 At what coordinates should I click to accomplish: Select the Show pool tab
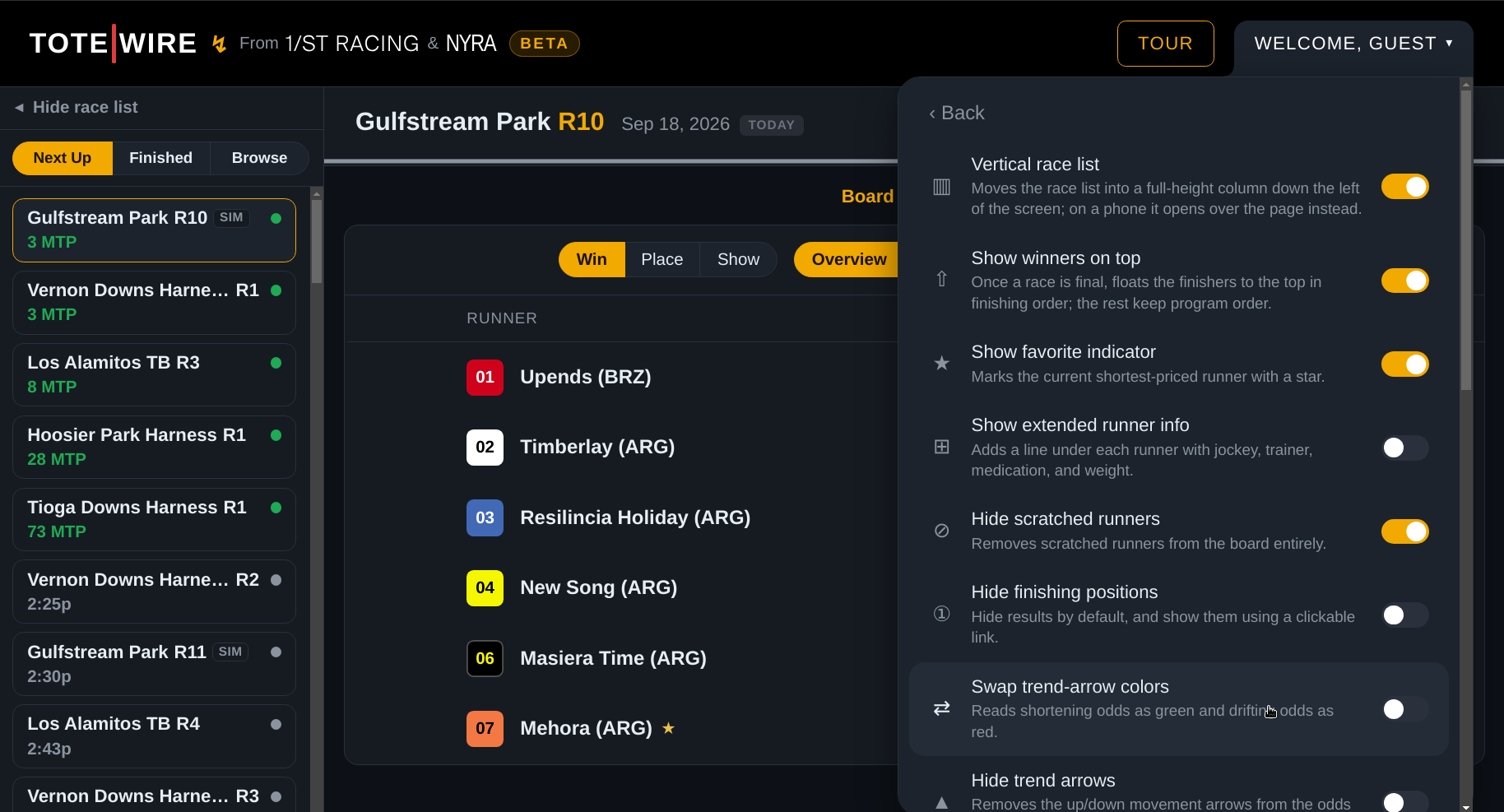[738, 260]
